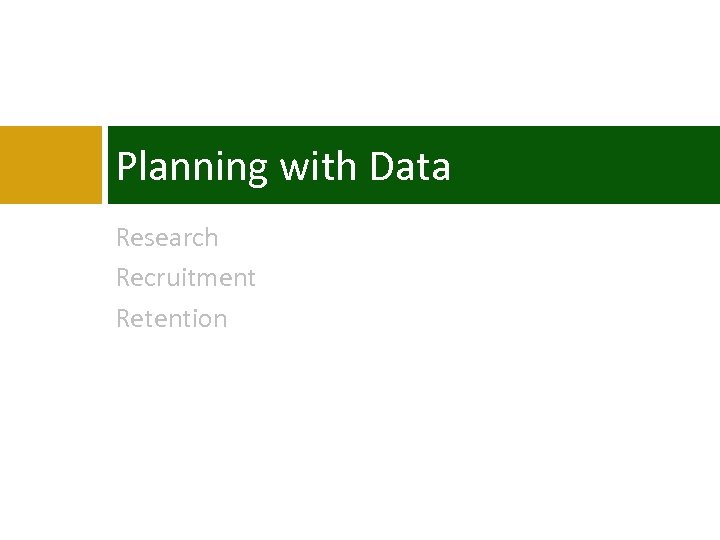
Task: Place cursor right after the word "Research"
Action: (219, 238)
